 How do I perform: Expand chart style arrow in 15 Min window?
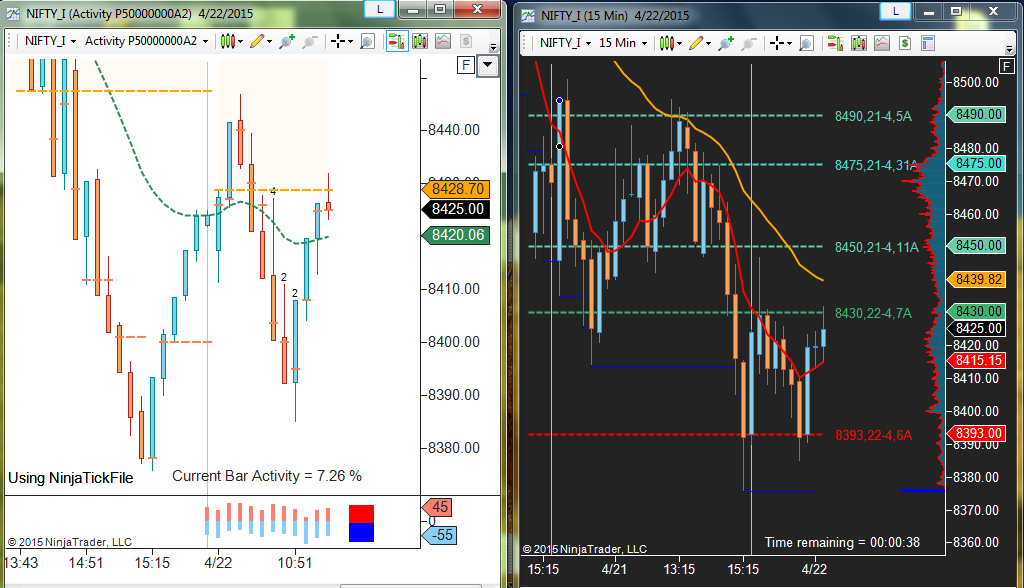click(x=679, y=44)
